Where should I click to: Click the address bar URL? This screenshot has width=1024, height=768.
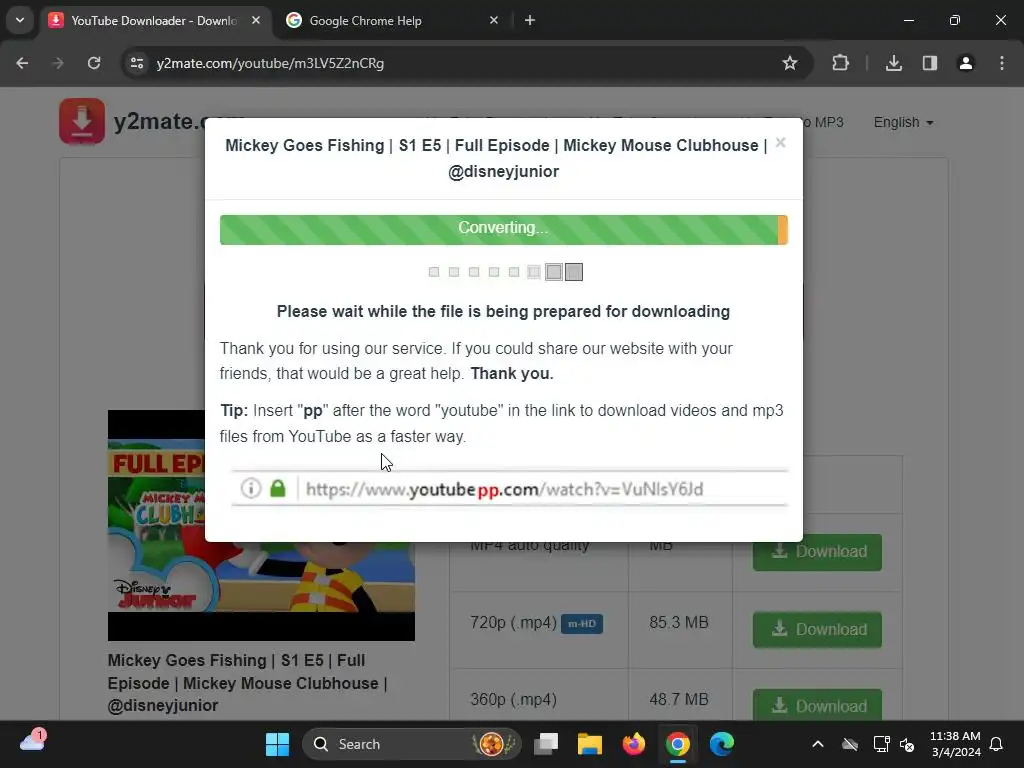click(x=270, y=63)
